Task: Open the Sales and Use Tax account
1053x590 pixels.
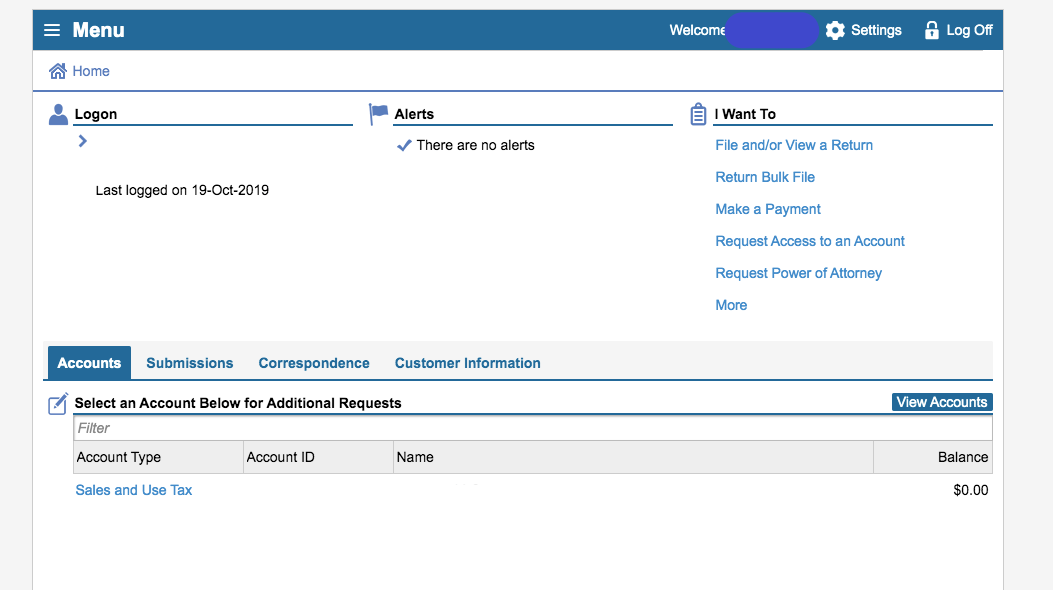Action: 134,490
